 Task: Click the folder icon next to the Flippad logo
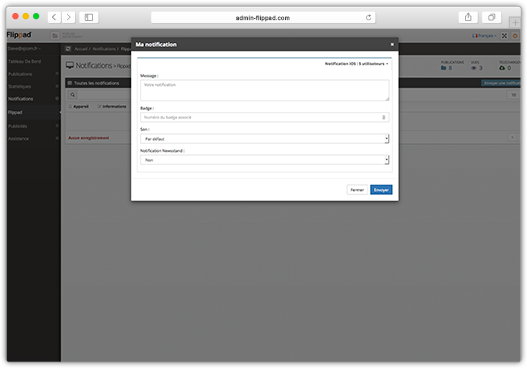click(55, 35)
